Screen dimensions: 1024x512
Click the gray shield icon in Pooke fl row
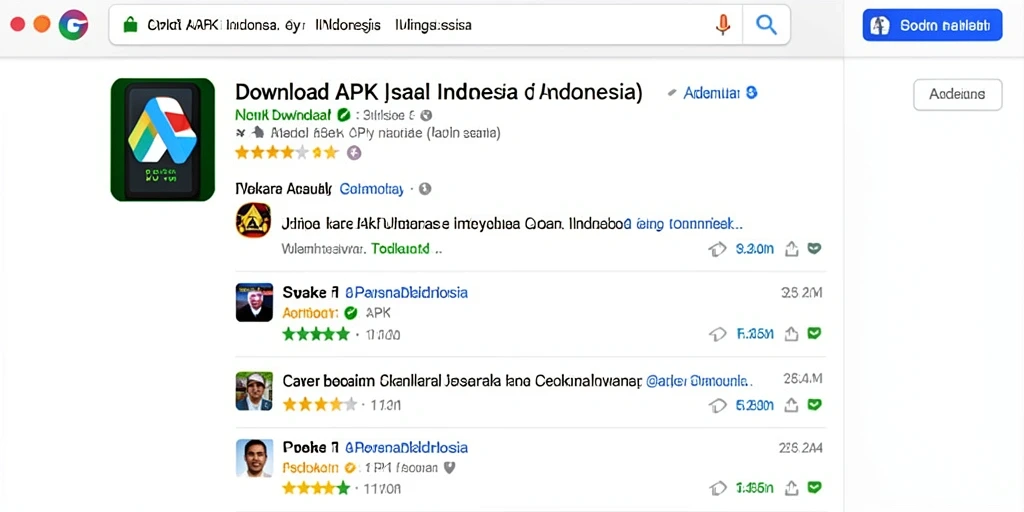coord(449,468)
